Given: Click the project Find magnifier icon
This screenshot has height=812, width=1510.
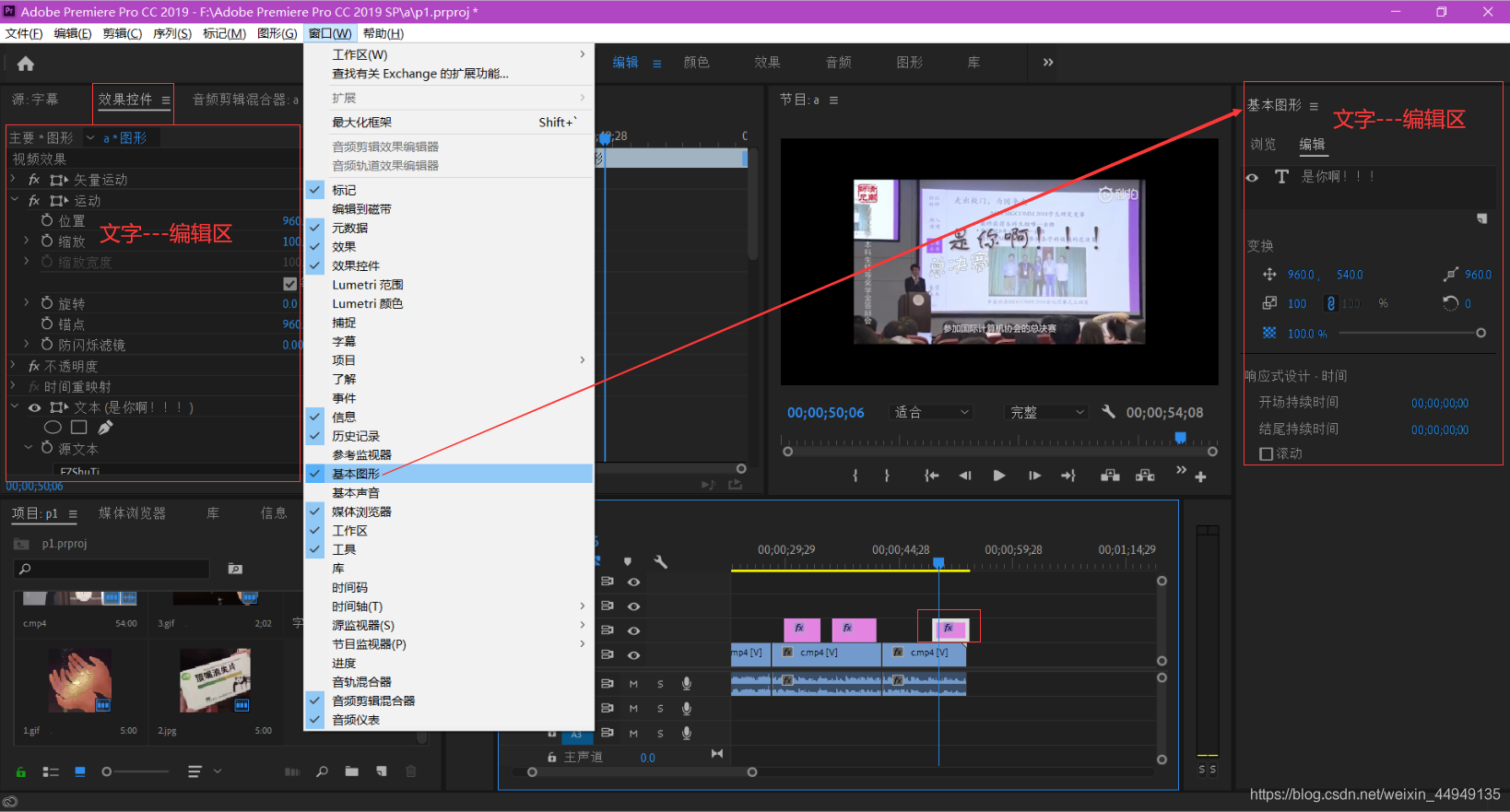Looking at the screenshot, I should tap(322, 771).
